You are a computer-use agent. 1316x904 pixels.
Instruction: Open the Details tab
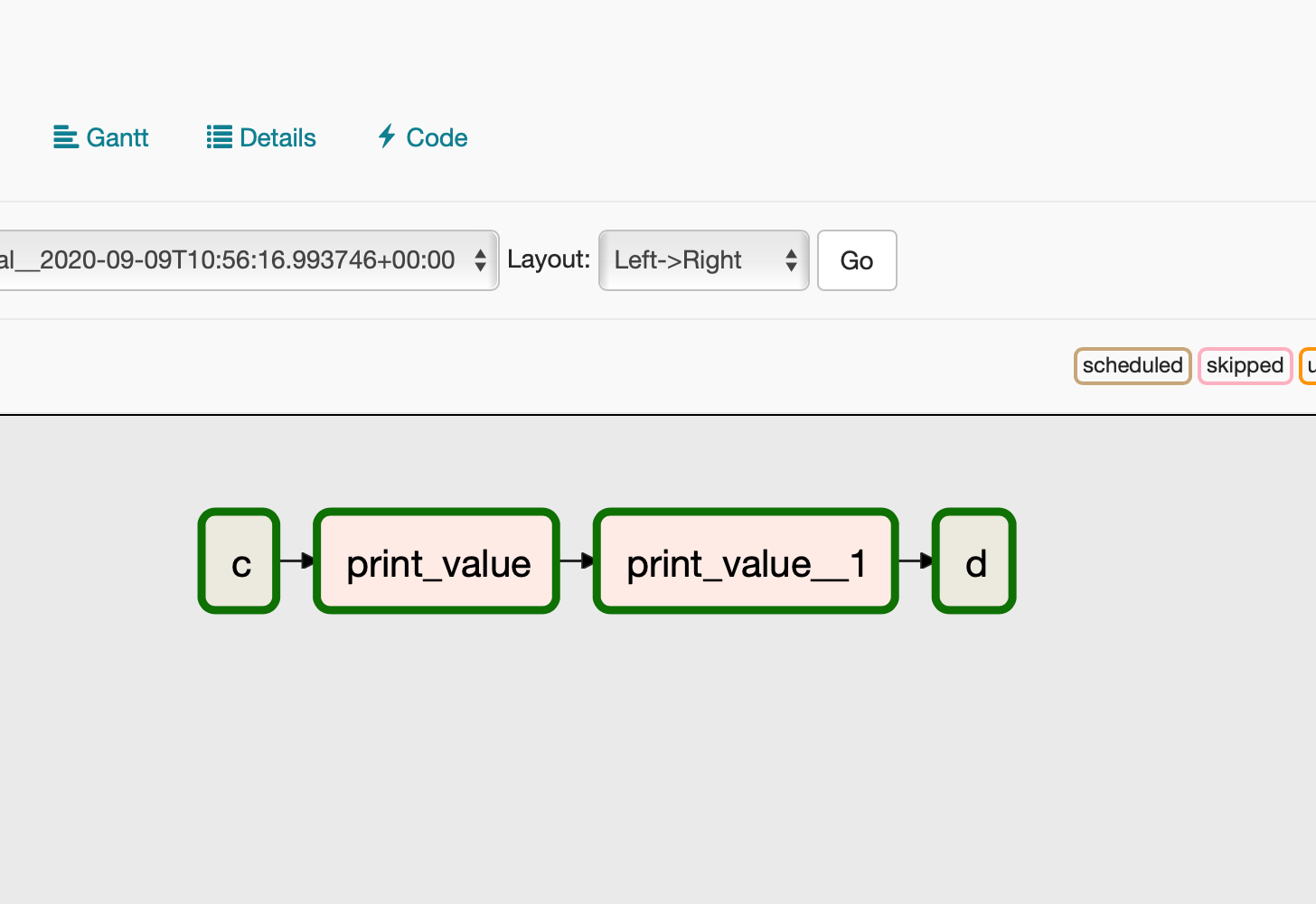point(261,137)
